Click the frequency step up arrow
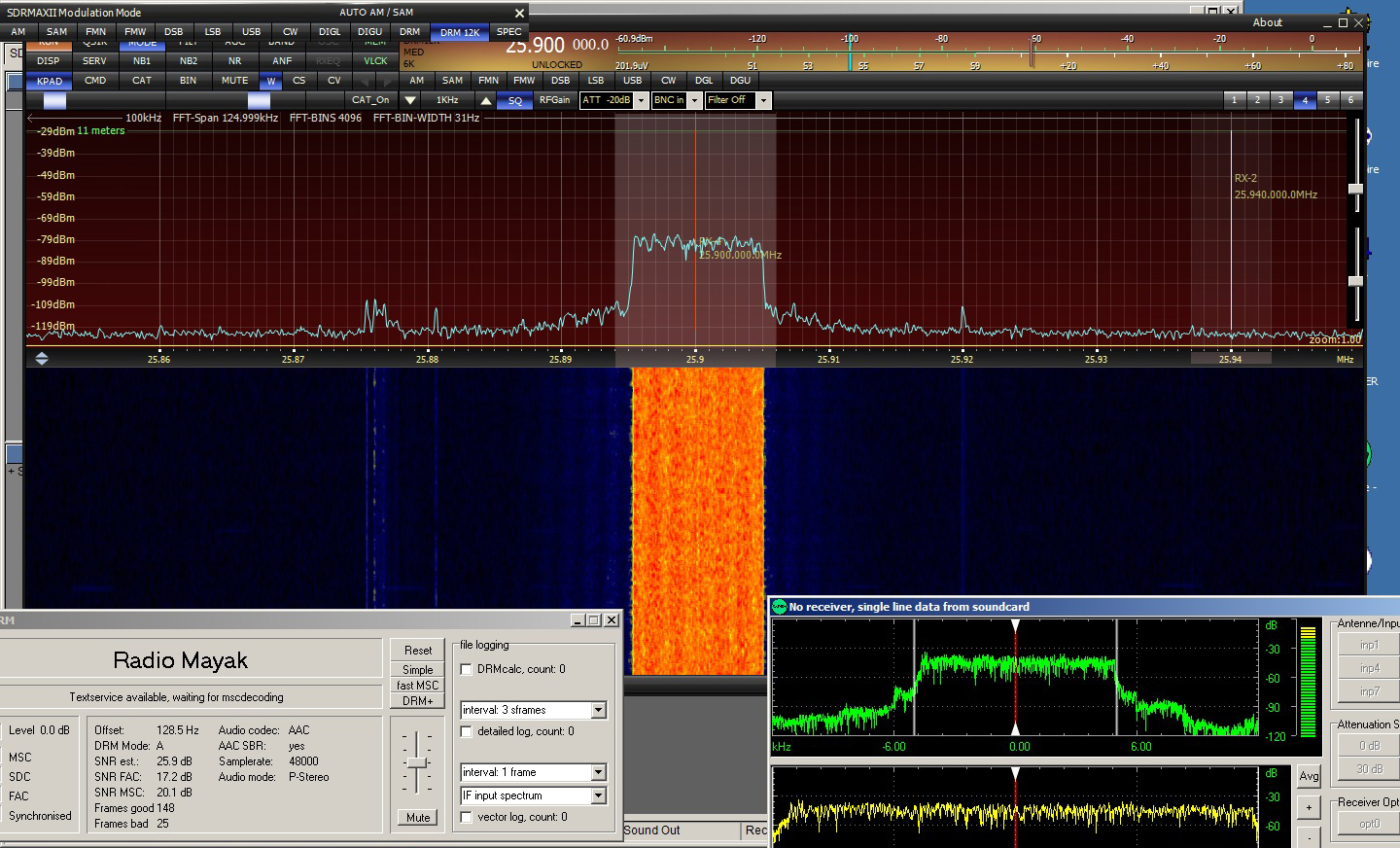The image size is (1400, 848). [x=486, y=100]
